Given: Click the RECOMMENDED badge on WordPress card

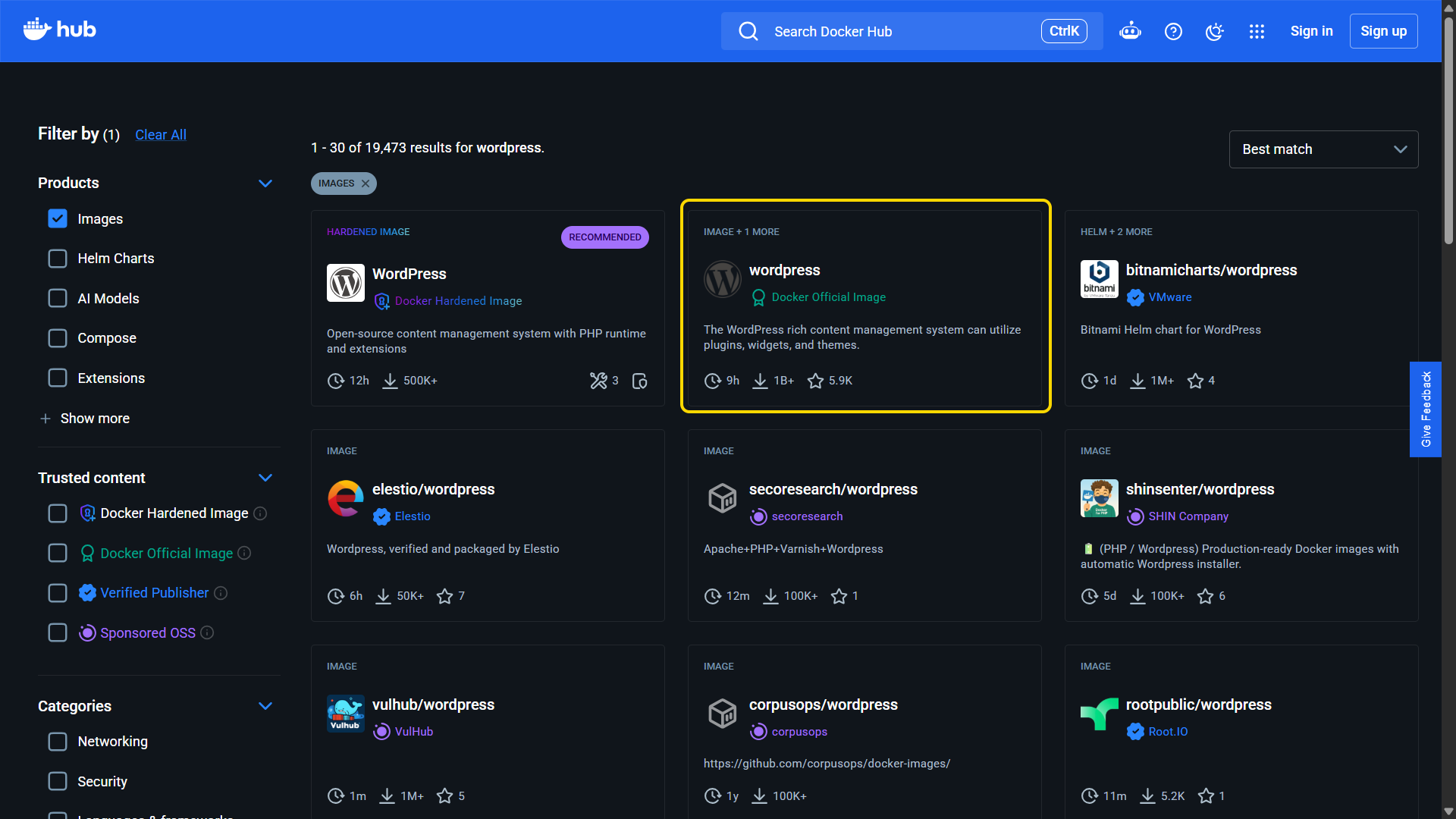Looking at the screenshot, I should [x=605, y=237].
